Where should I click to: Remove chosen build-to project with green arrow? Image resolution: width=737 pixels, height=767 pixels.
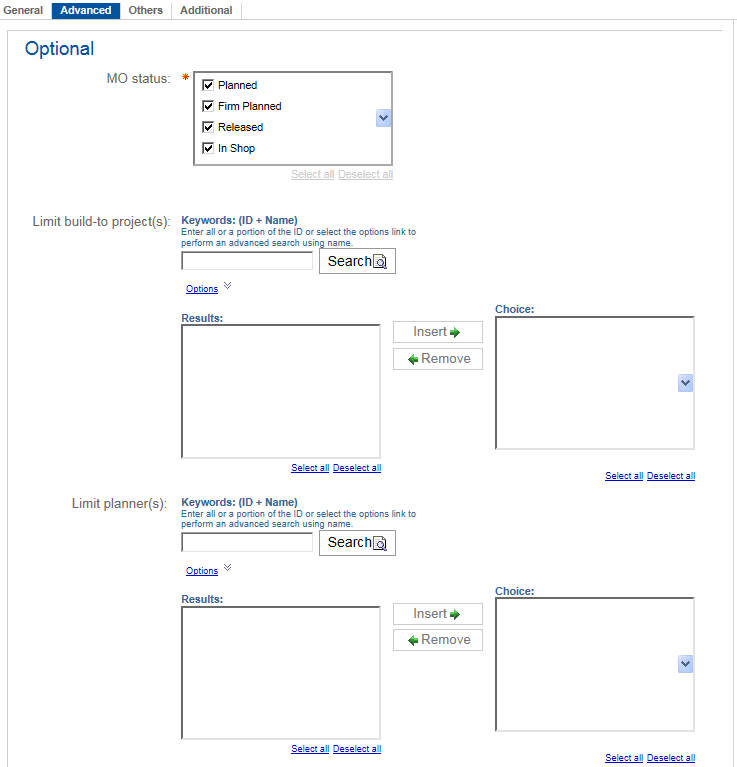click(437, 359)
